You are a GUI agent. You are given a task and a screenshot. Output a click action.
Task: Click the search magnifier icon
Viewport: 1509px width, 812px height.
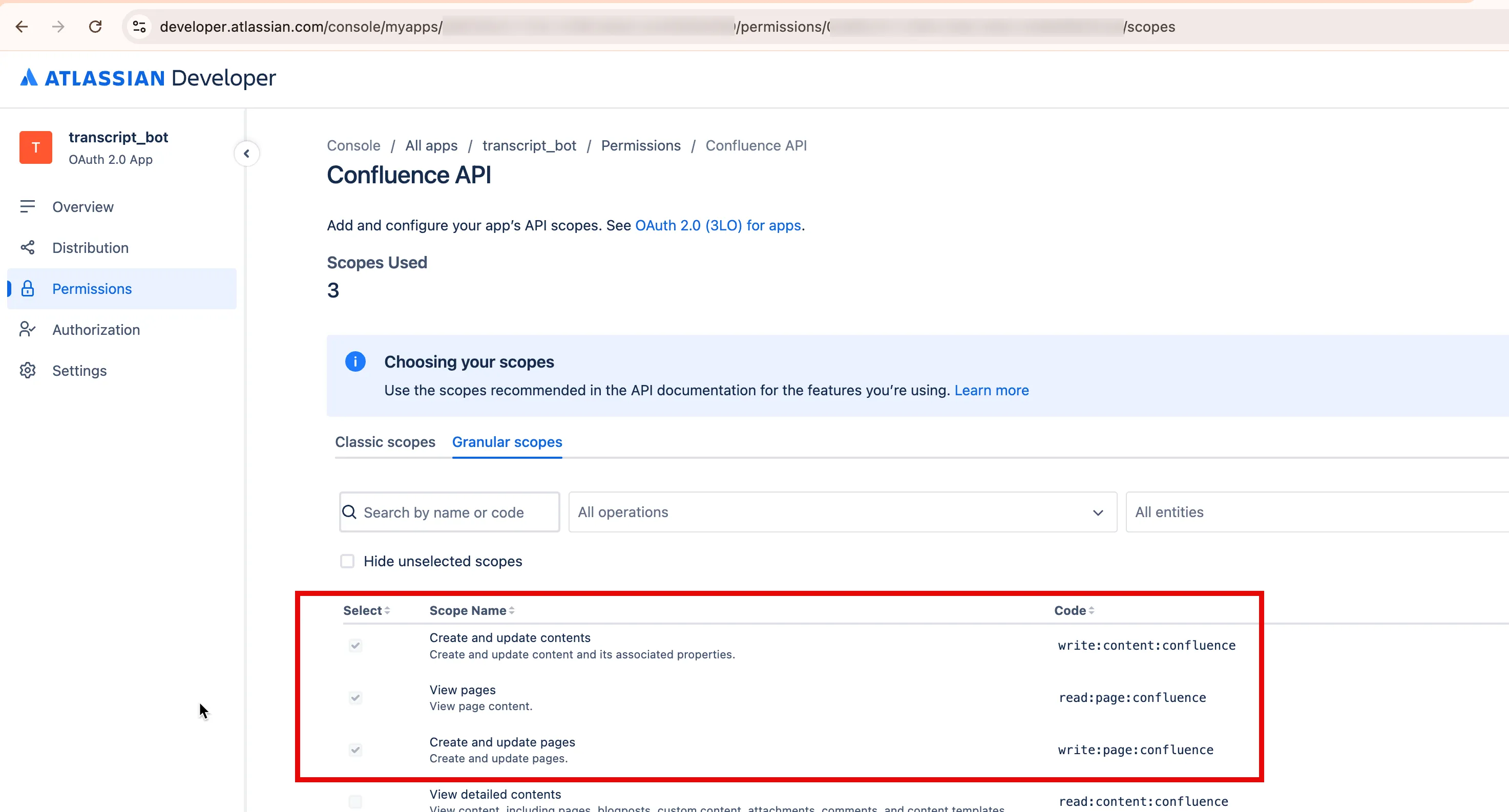point(349,512)
